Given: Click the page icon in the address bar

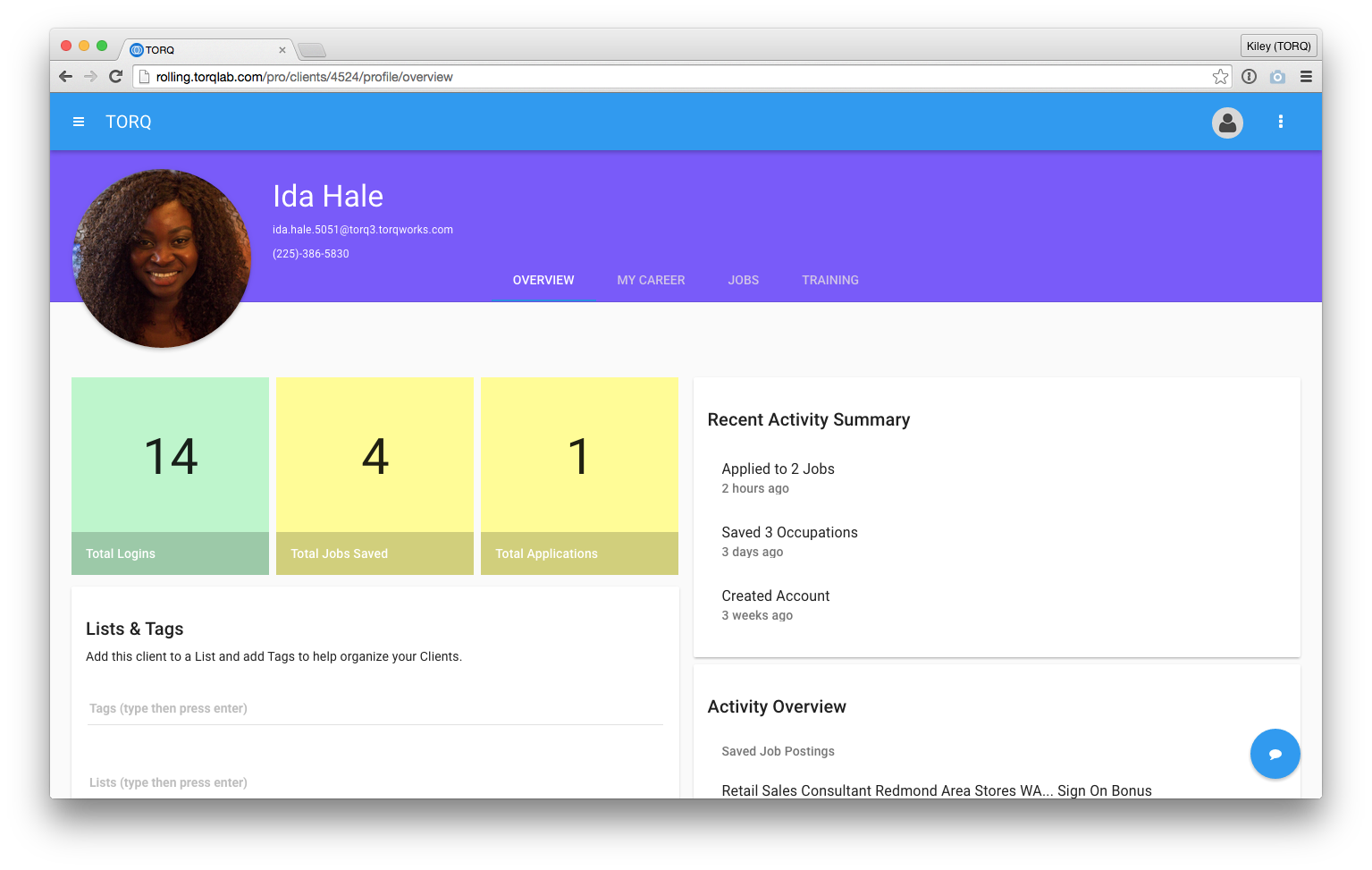Looking at the screenshot, I should [x=144, y=77].
